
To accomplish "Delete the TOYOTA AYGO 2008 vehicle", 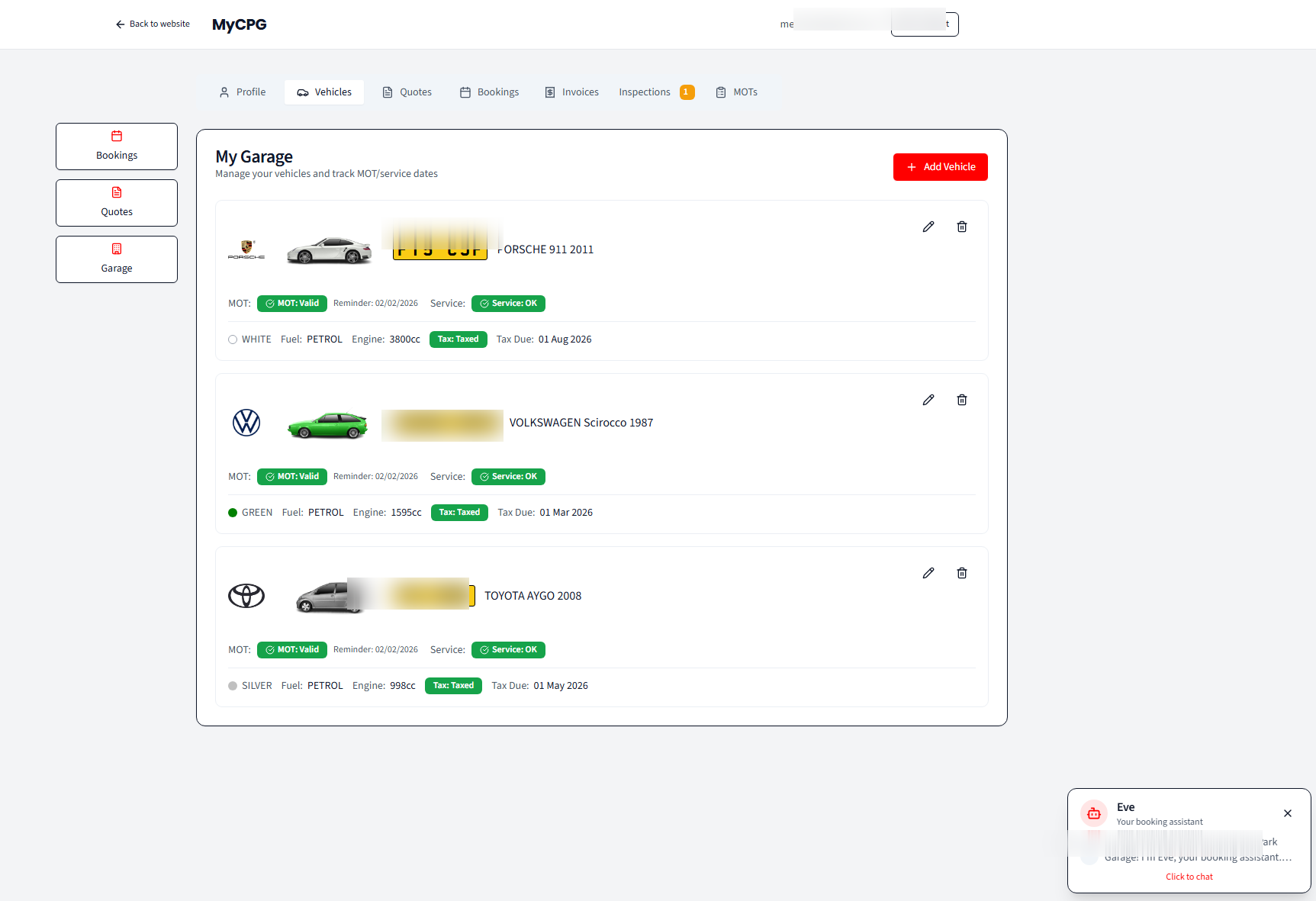I will [961, 573].
